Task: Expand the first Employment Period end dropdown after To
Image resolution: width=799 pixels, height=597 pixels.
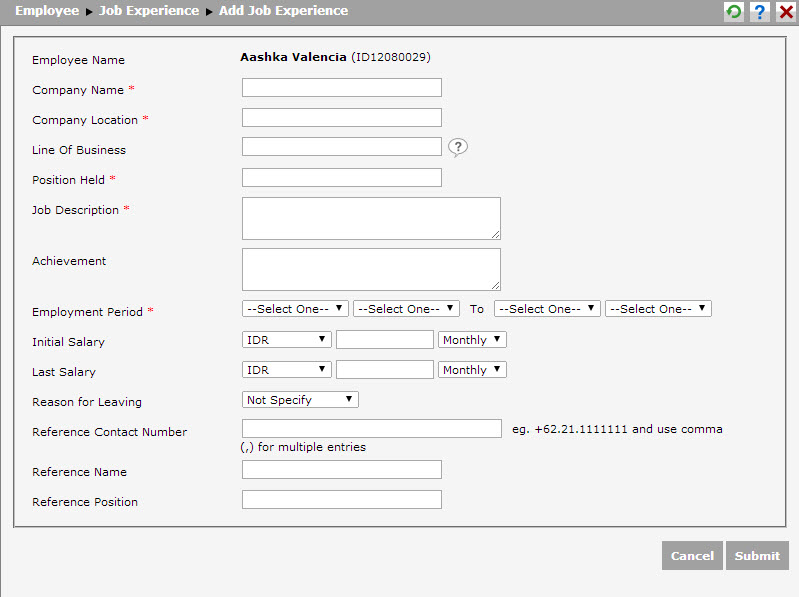Action: click(547, 309)
